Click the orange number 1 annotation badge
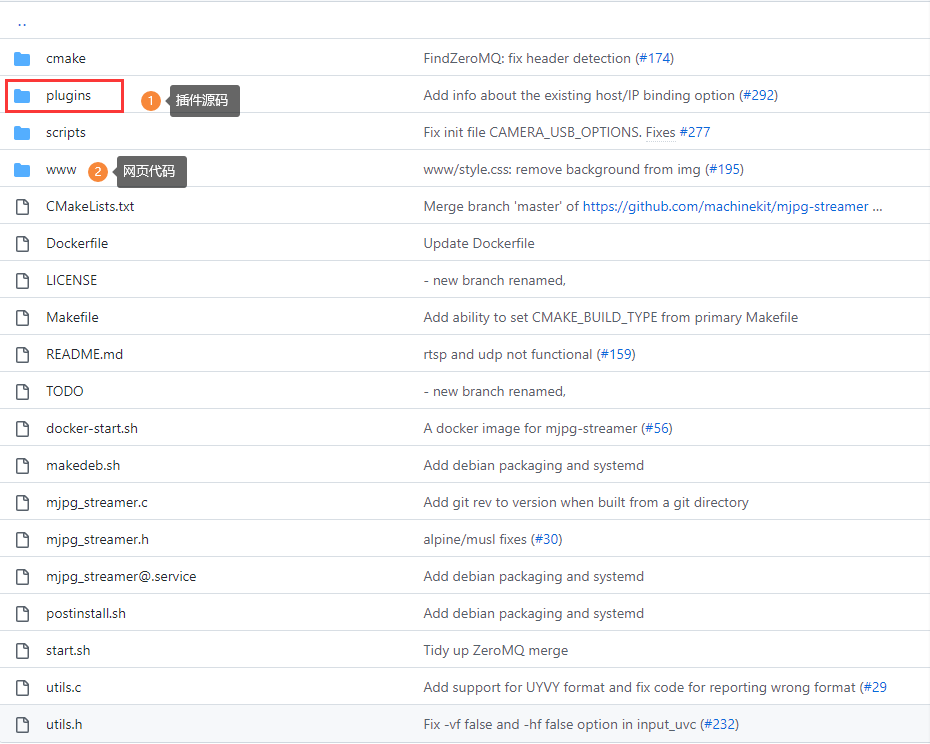This screenshot has width=930, height=744. point(151,100)
